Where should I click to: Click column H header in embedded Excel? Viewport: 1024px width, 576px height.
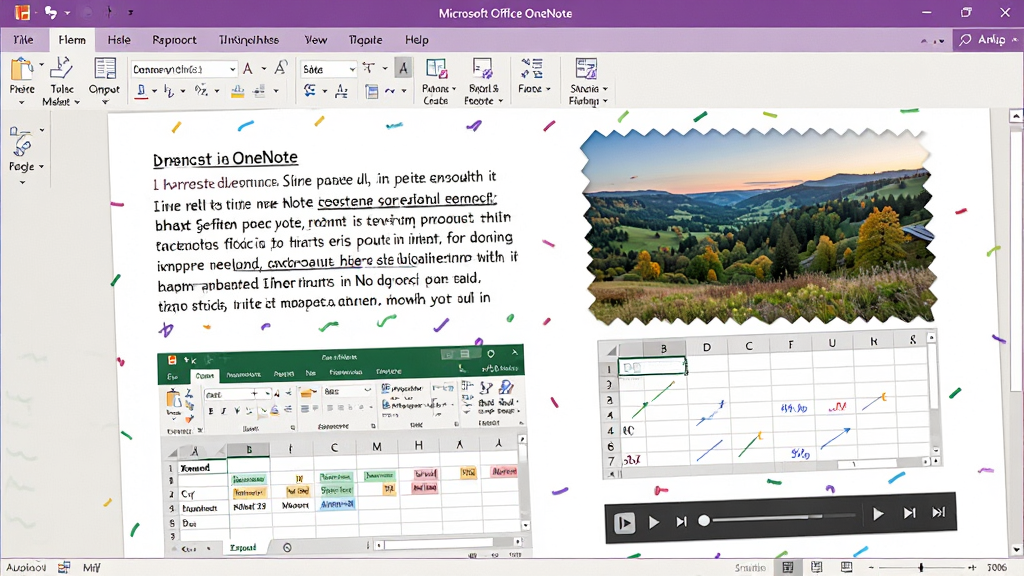(x=418, y=445)
